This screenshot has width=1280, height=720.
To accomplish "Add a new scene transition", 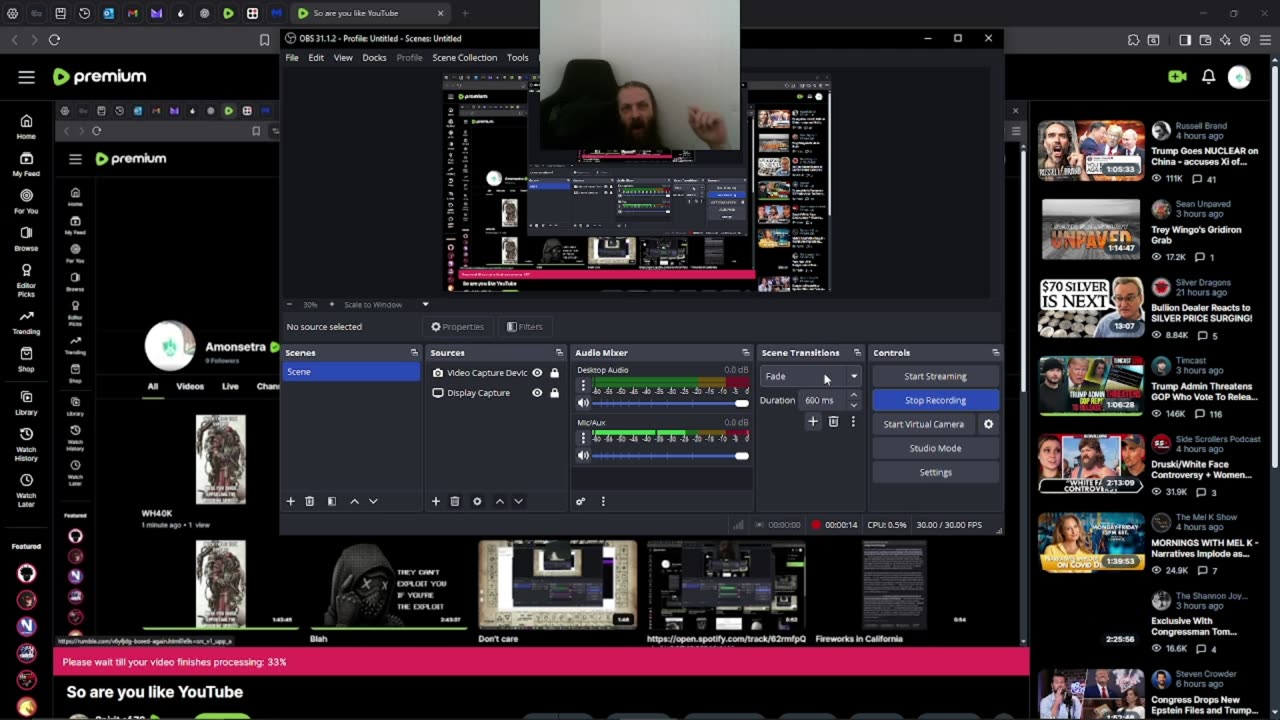I will (x=813, y=422).
